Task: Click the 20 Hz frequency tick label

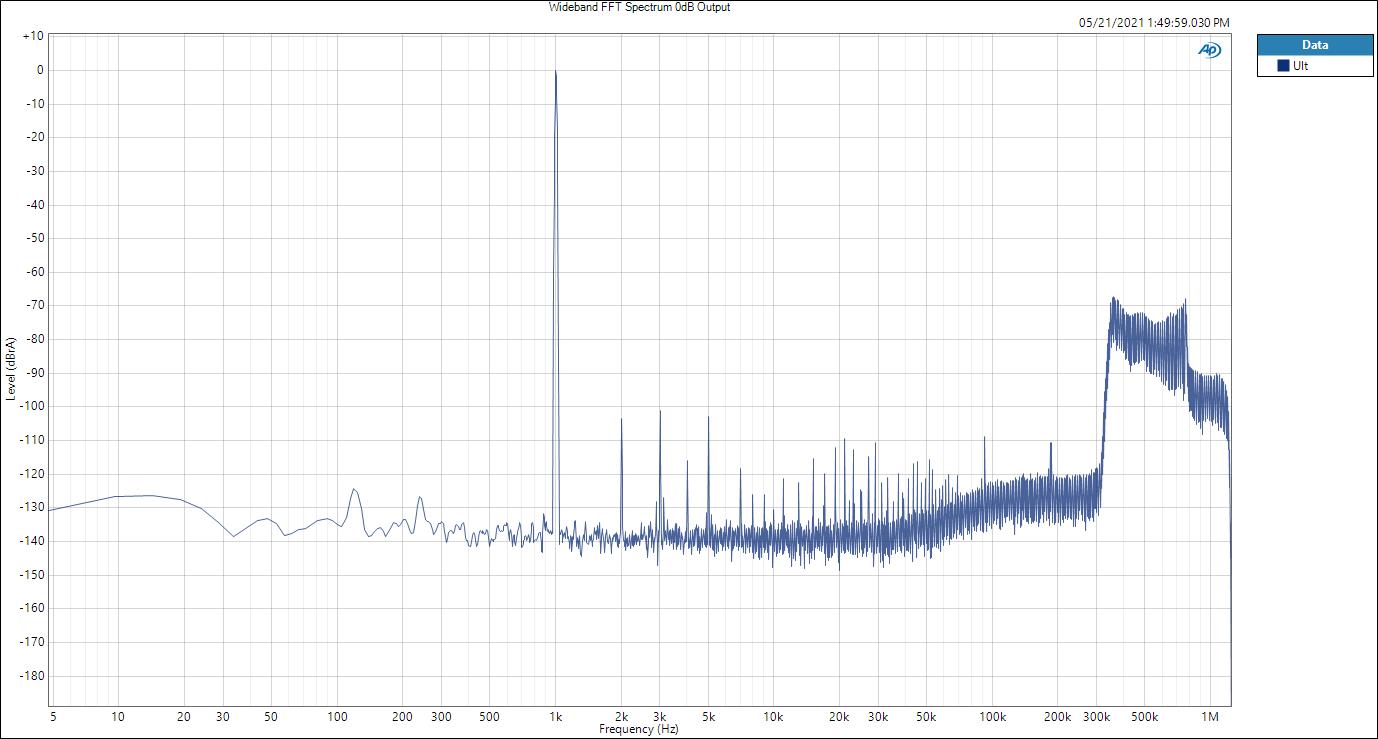Action: (184, 717)
